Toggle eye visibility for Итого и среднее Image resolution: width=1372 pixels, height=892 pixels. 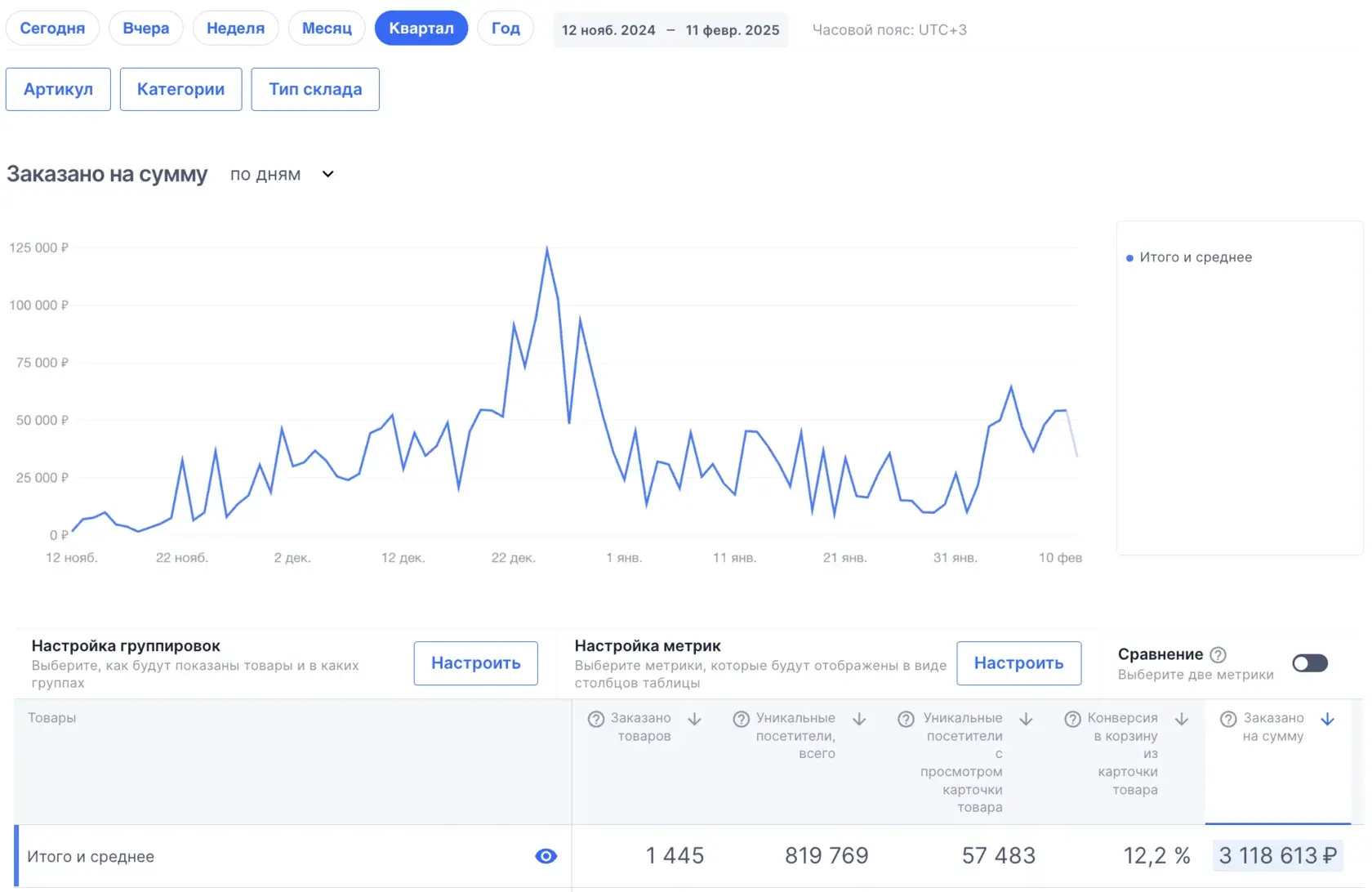click(546, 856)
